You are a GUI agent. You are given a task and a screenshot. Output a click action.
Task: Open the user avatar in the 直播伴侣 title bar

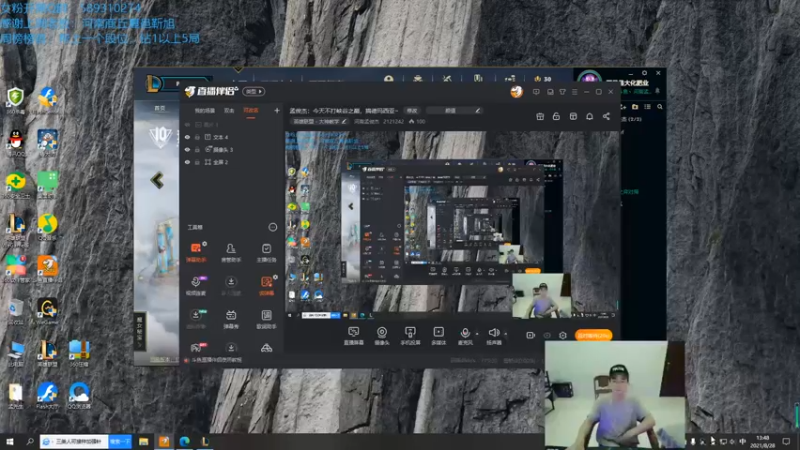click(516, 92)
